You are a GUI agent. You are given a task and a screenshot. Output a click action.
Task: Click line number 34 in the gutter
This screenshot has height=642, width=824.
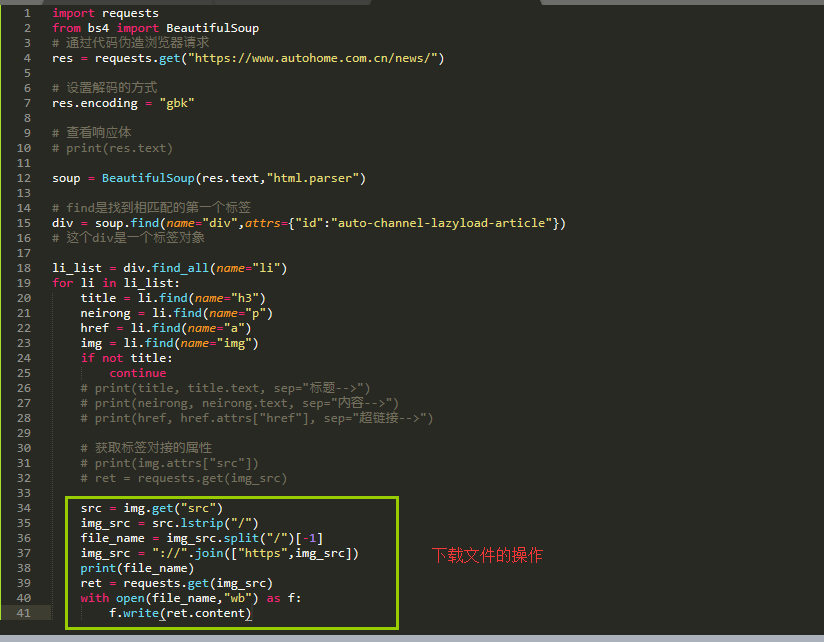click(24, 508)
